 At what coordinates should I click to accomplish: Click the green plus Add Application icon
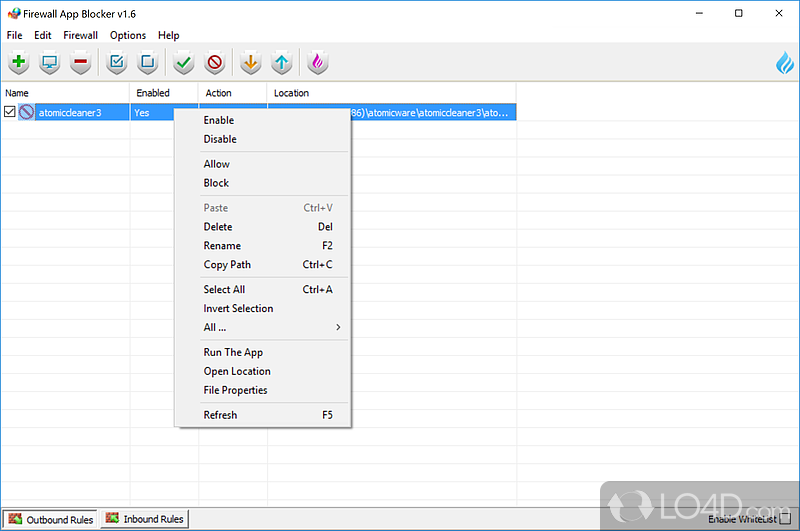point(19,63)
